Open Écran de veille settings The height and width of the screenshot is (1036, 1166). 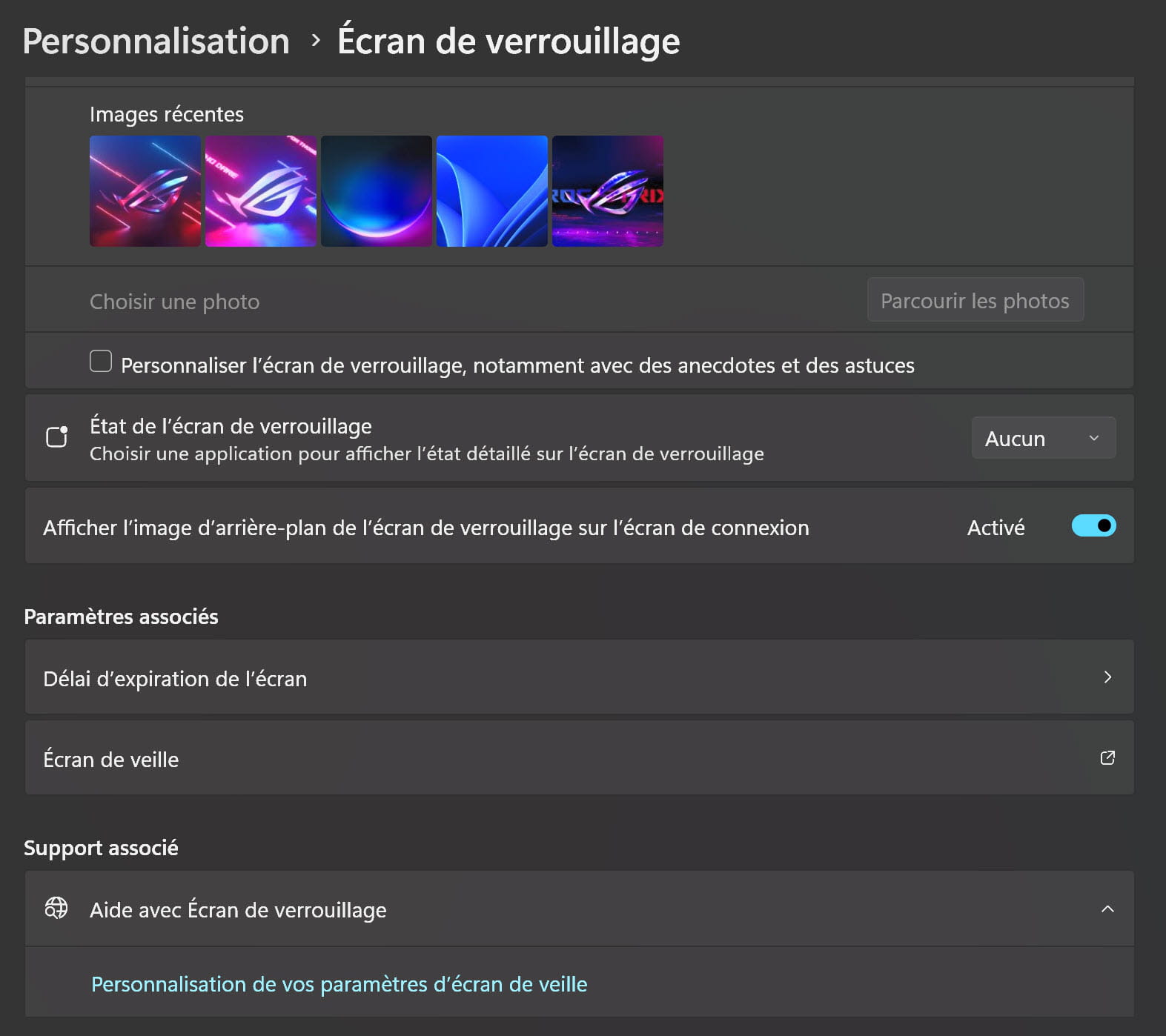coord(580,758)
